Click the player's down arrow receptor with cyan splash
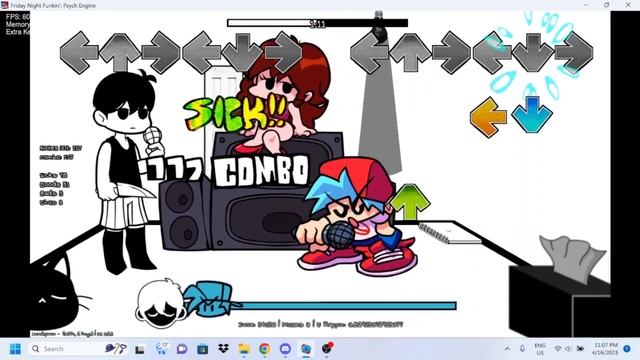640x360 pixels. click(533, 52)
